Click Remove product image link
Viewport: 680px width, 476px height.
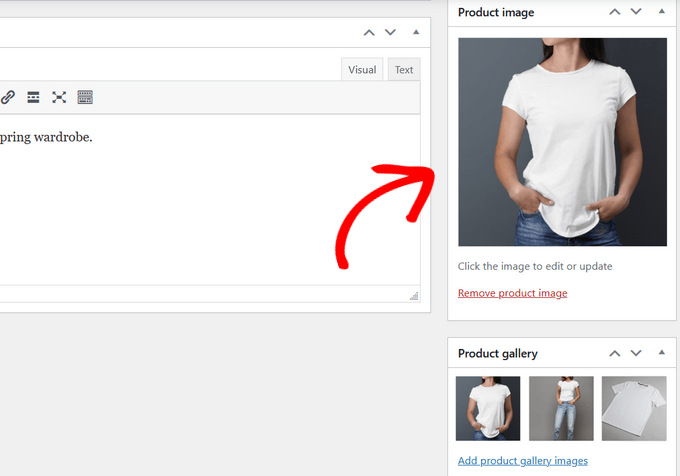tap(512, 293)
